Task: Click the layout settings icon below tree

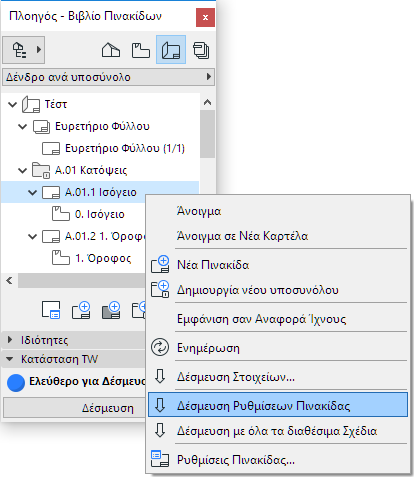Action: point(51,310)
